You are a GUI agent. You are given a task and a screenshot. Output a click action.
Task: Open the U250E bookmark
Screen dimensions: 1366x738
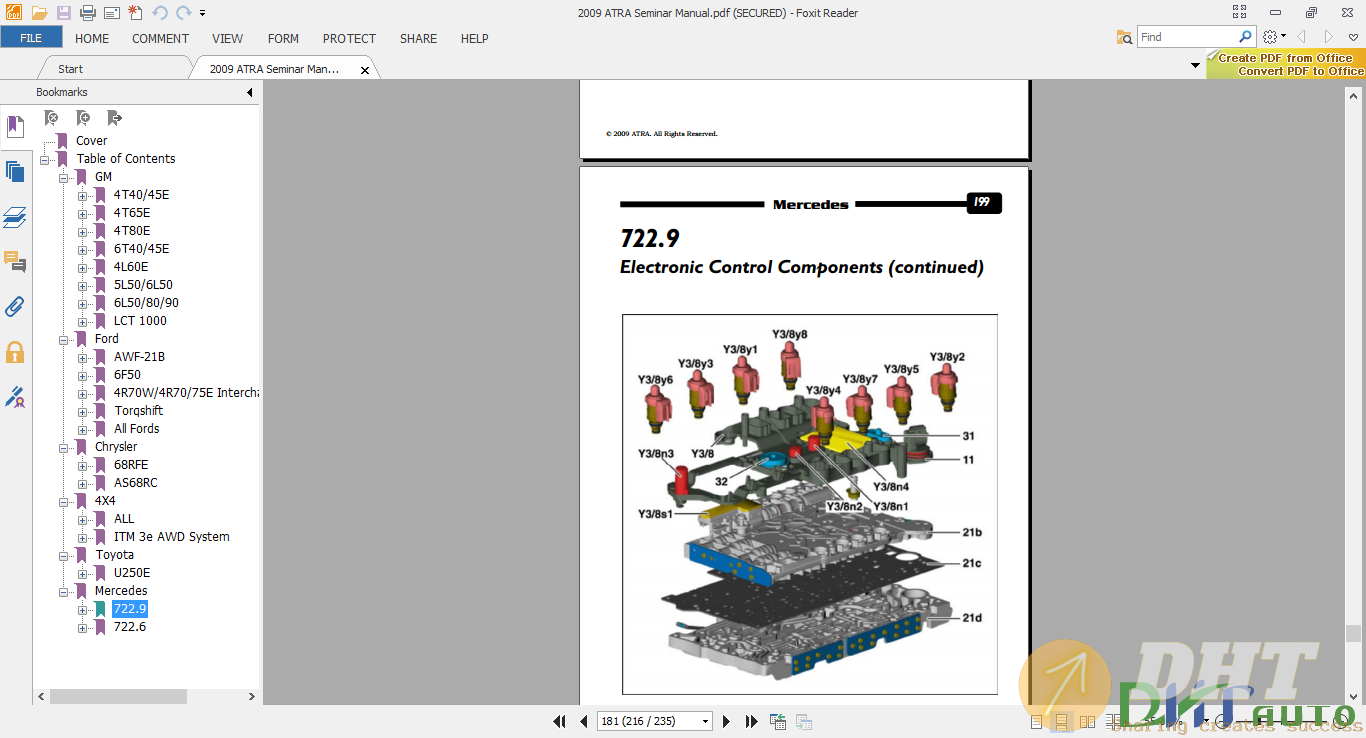click(x=132, y=573)
